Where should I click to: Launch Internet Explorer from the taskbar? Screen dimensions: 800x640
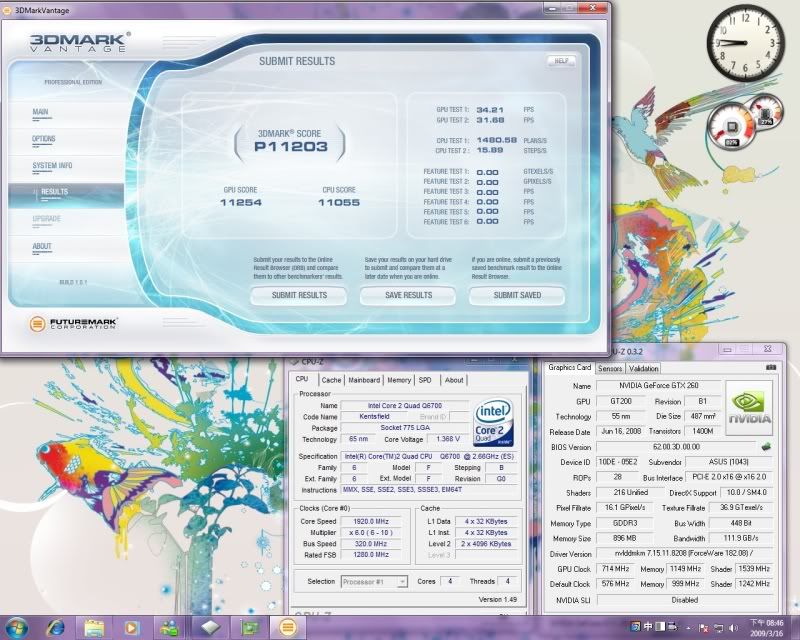(x=55, y=627)
